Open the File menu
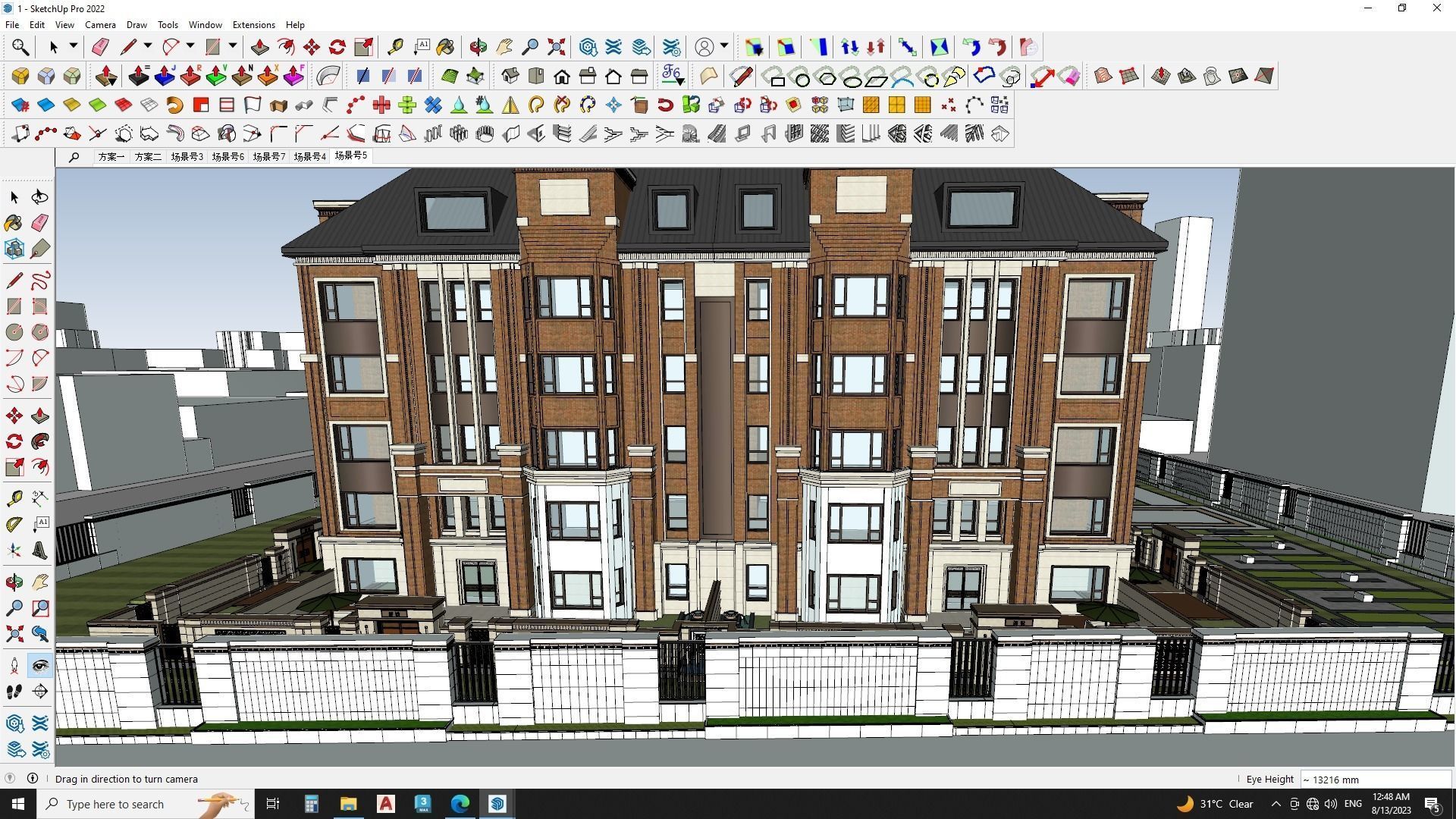The image size is (1456, 819). [12, 25]
